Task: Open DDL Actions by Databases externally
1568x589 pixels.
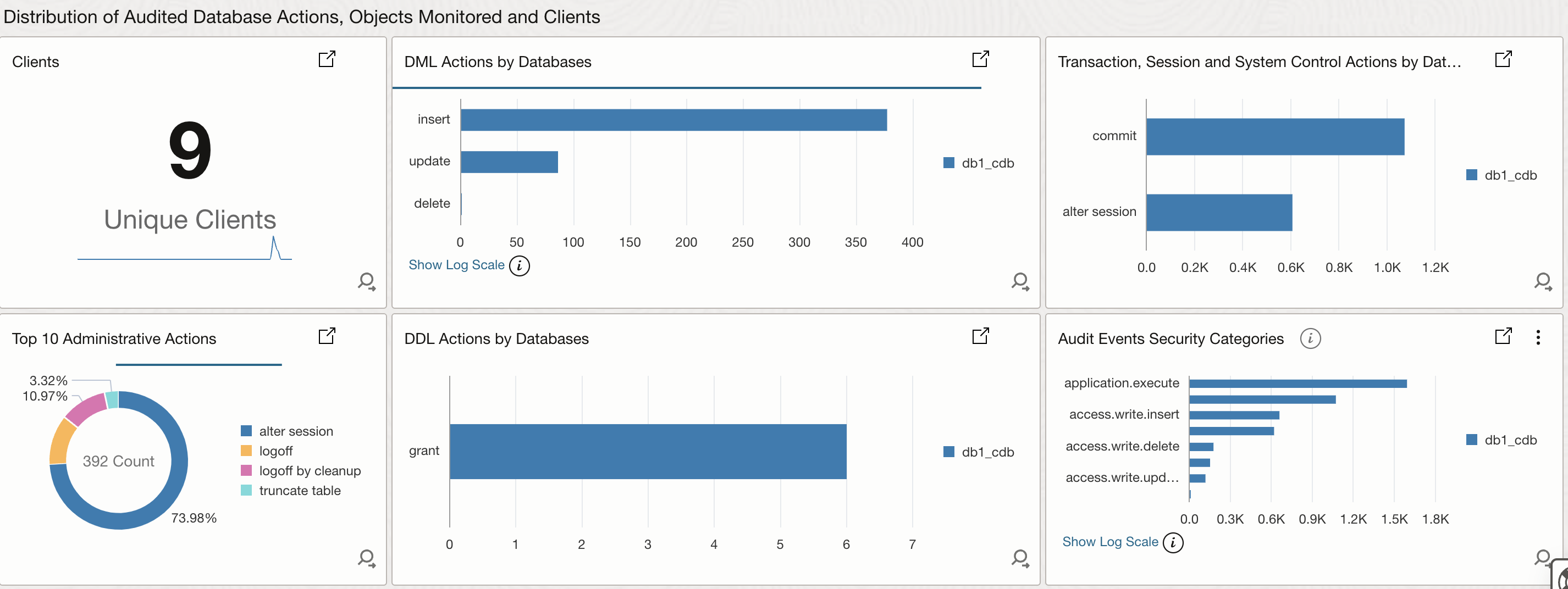Action: (981, 336)
